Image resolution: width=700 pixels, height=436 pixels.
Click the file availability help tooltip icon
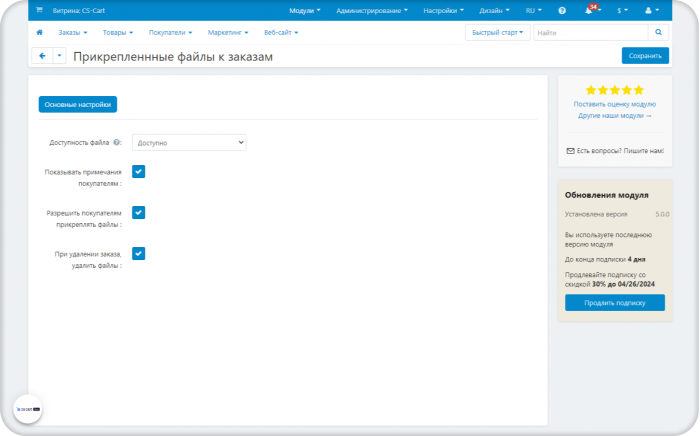[116, 142]
